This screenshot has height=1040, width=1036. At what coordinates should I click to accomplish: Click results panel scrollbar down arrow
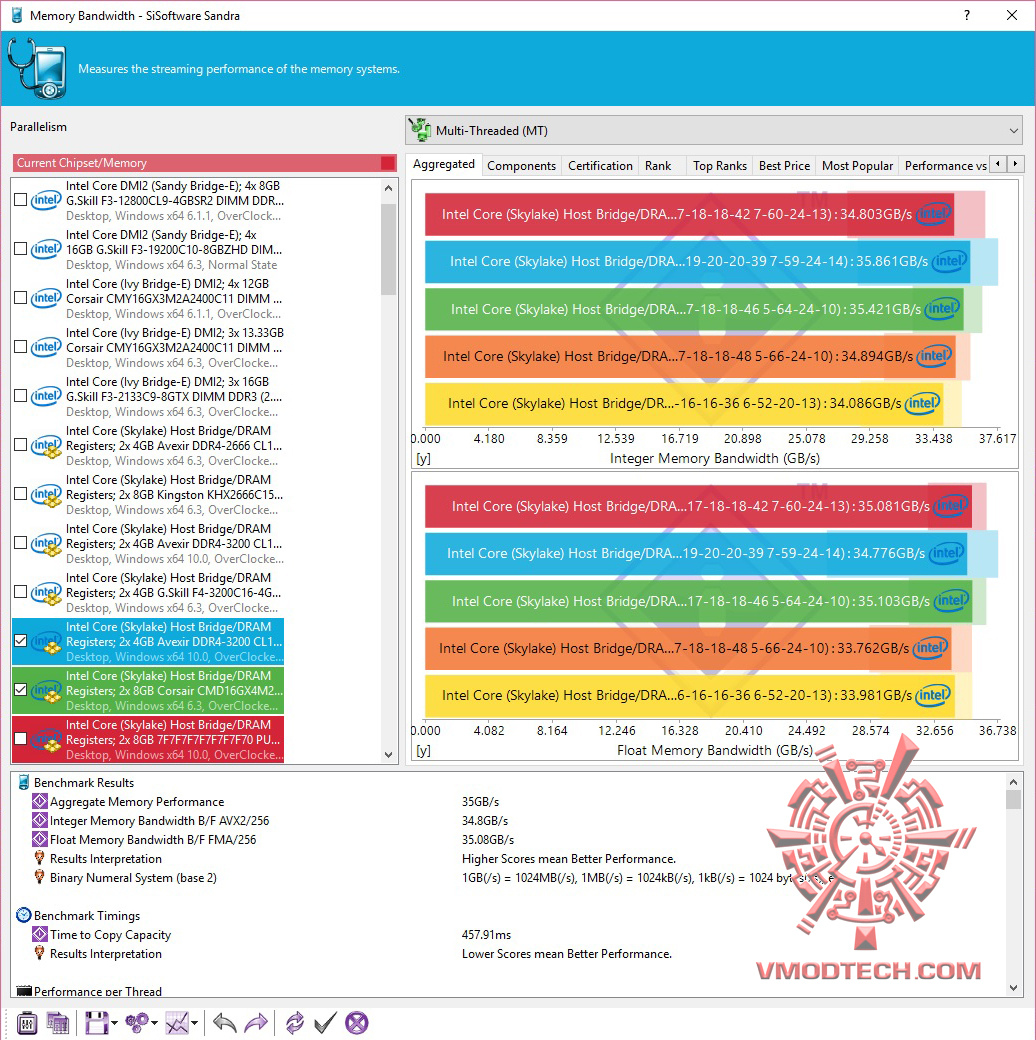point(1013,988)
